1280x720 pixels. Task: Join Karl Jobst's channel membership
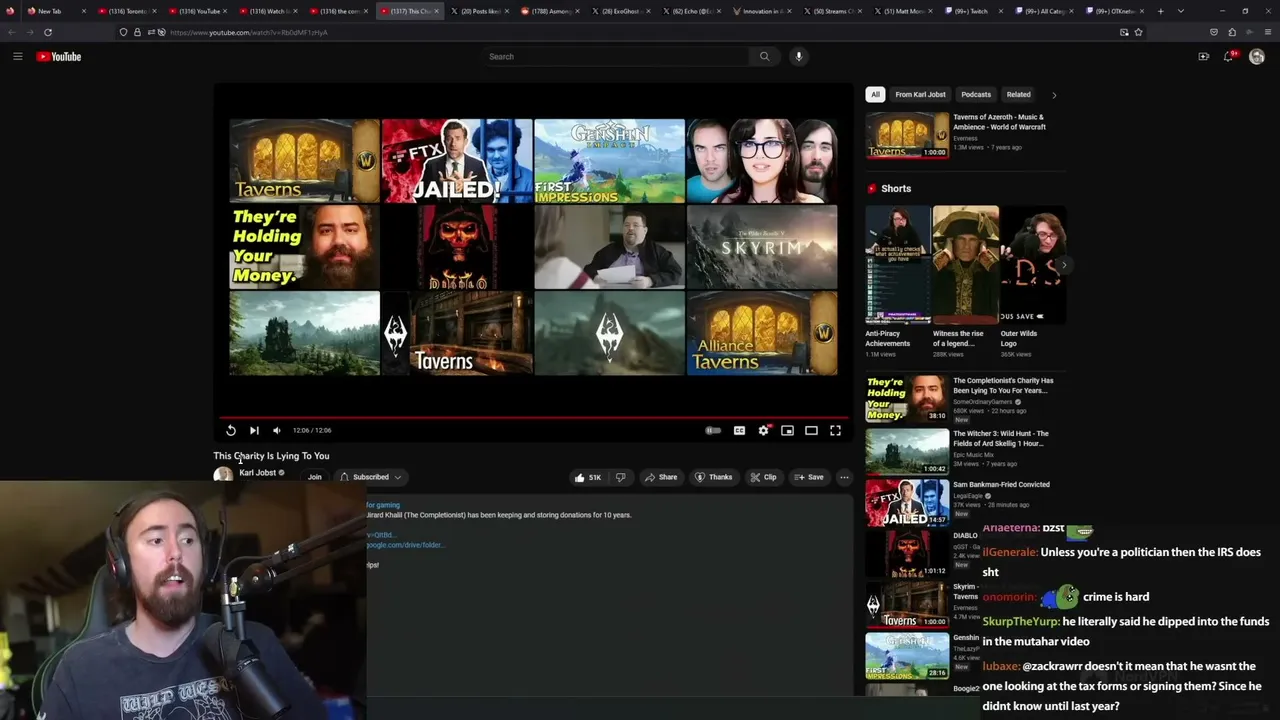(315, 477)
